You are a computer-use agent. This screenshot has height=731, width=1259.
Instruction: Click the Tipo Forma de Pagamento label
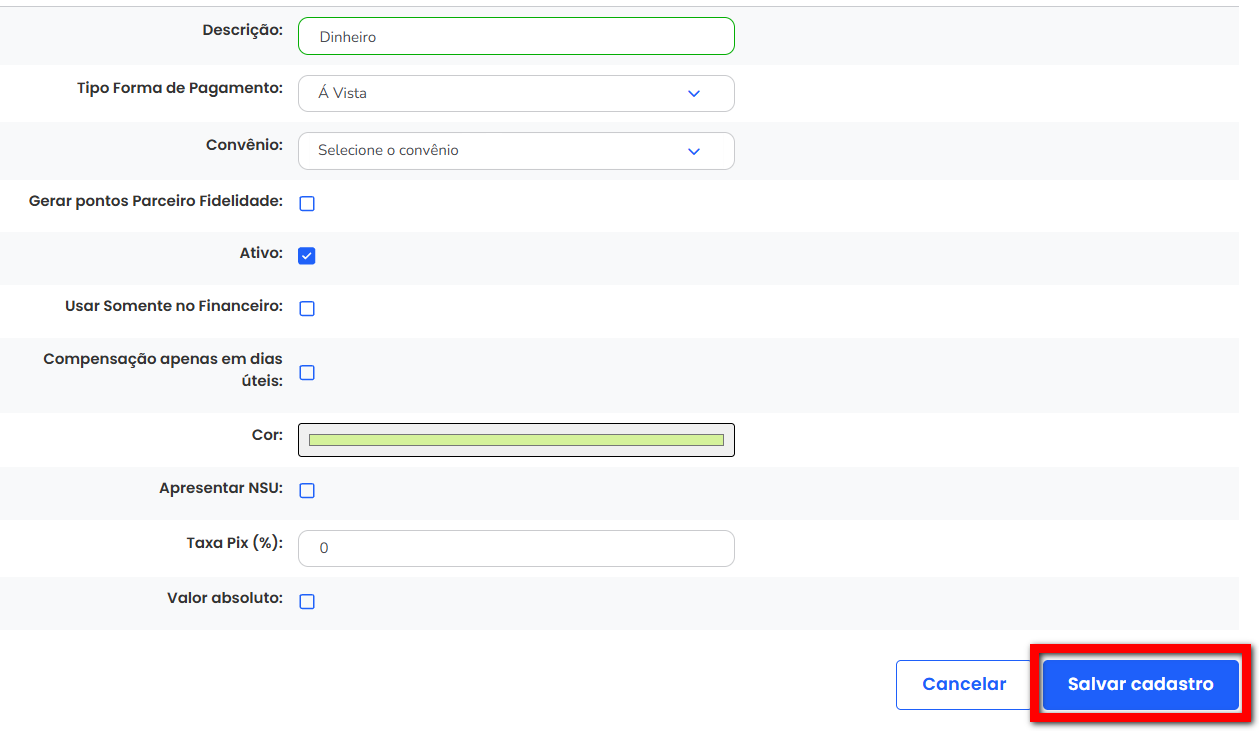[x=180, y=88]
